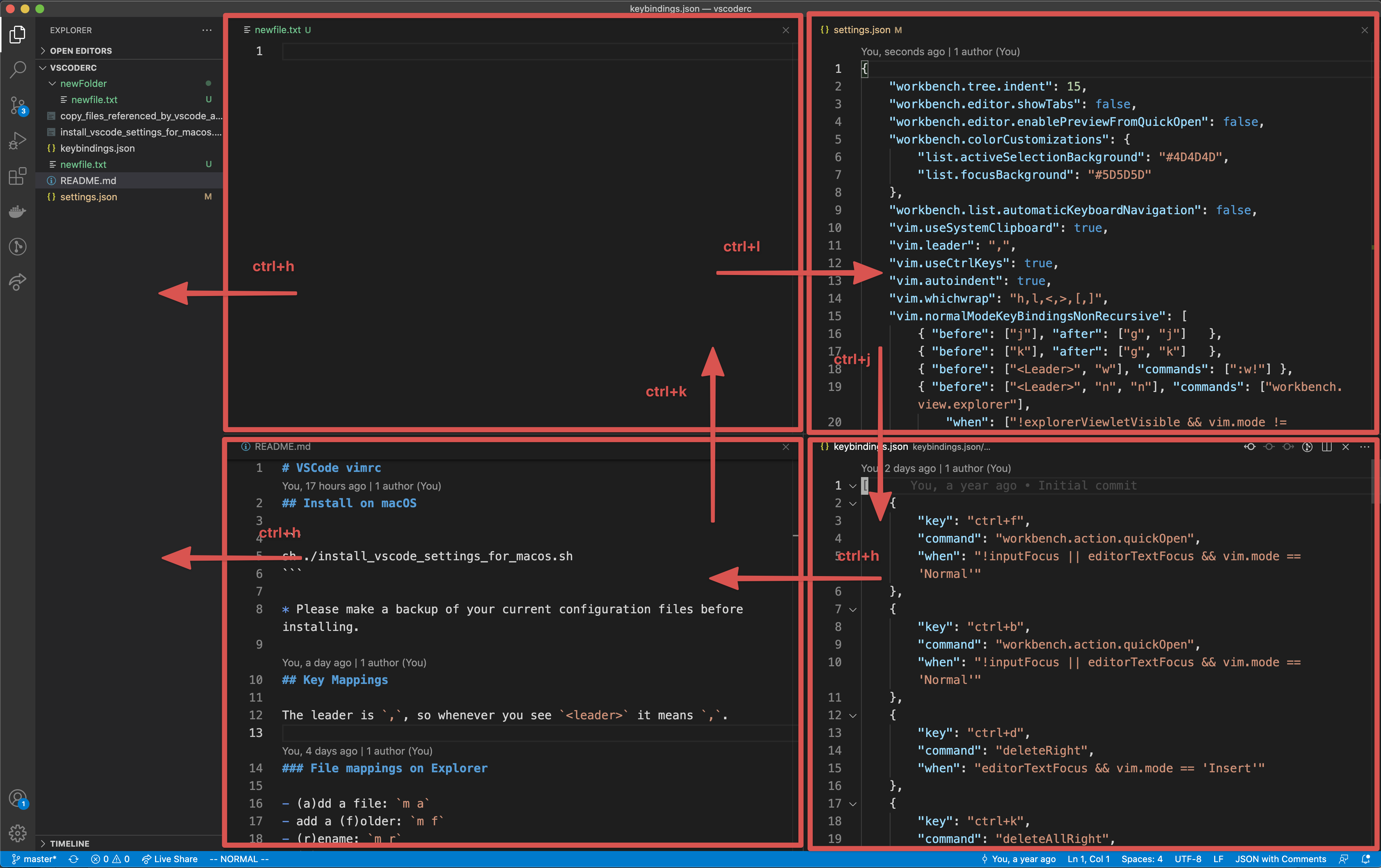Open the Run and Debug view
Image resolution: width=1381 pixels, height=868 pixels.
18,141
